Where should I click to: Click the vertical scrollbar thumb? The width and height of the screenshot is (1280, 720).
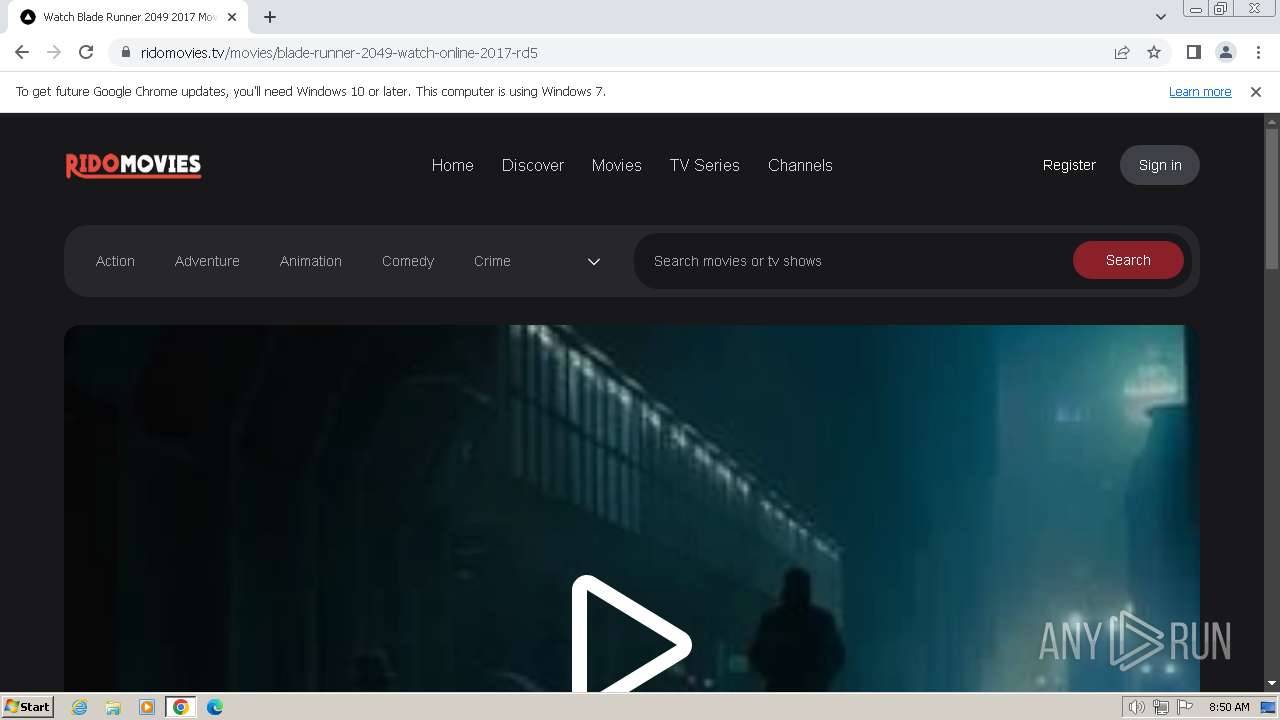tap(1272, 198)
